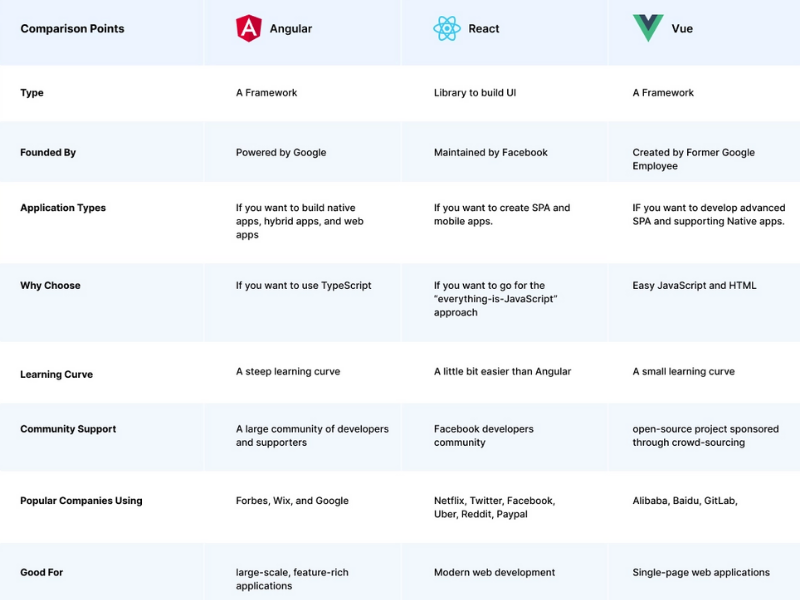Select the Angular column header text
The height and width of the screenshot is (600, 800).
(x=291, y=29)
